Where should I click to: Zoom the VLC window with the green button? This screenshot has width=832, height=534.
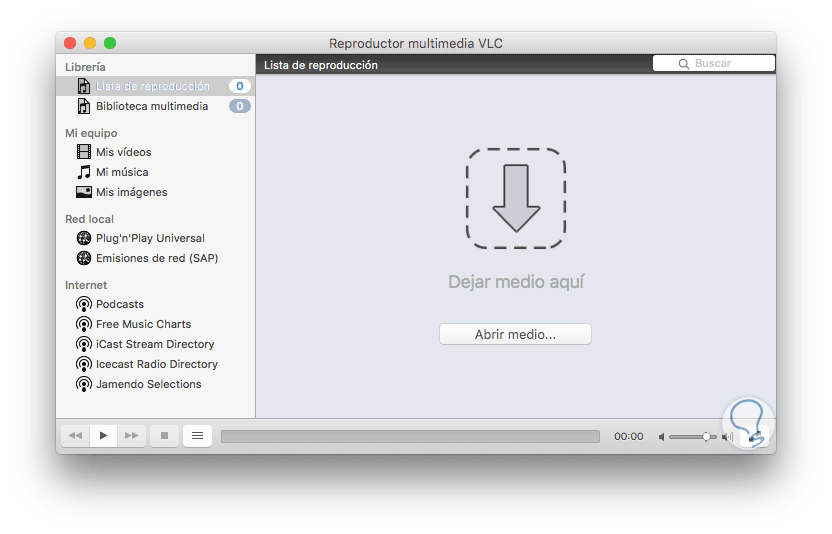point(110,43)
